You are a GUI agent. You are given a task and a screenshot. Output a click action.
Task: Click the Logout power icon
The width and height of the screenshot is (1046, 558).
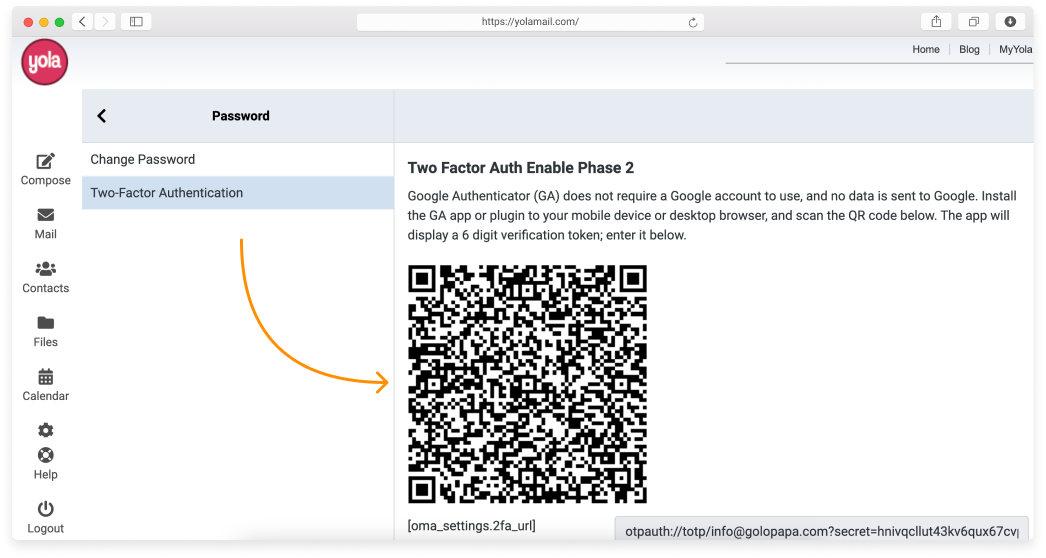tap(46, 509)
